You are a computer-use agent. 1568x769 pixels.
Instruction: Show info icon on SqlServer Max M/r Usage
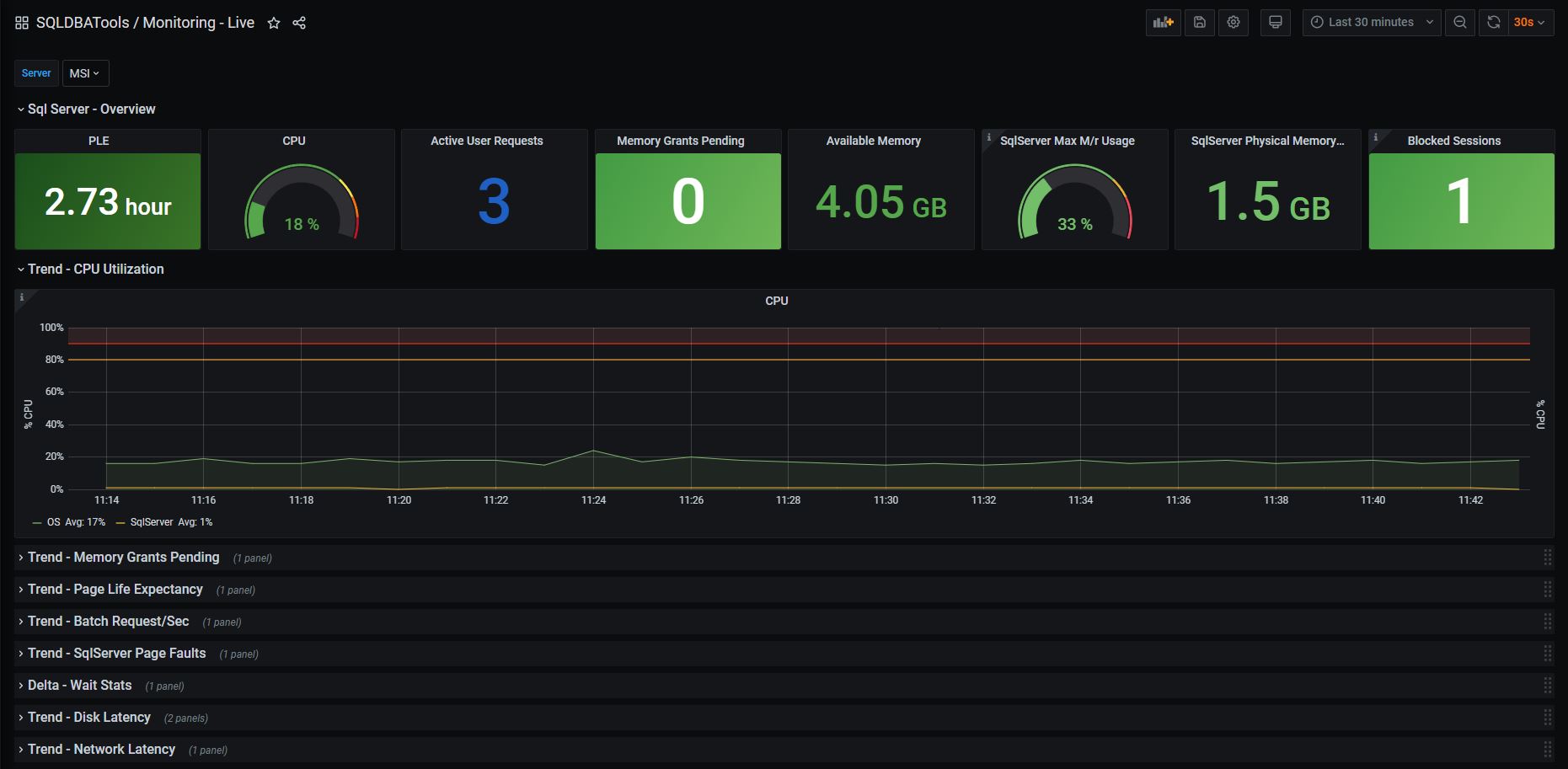[x=989, y=137]
